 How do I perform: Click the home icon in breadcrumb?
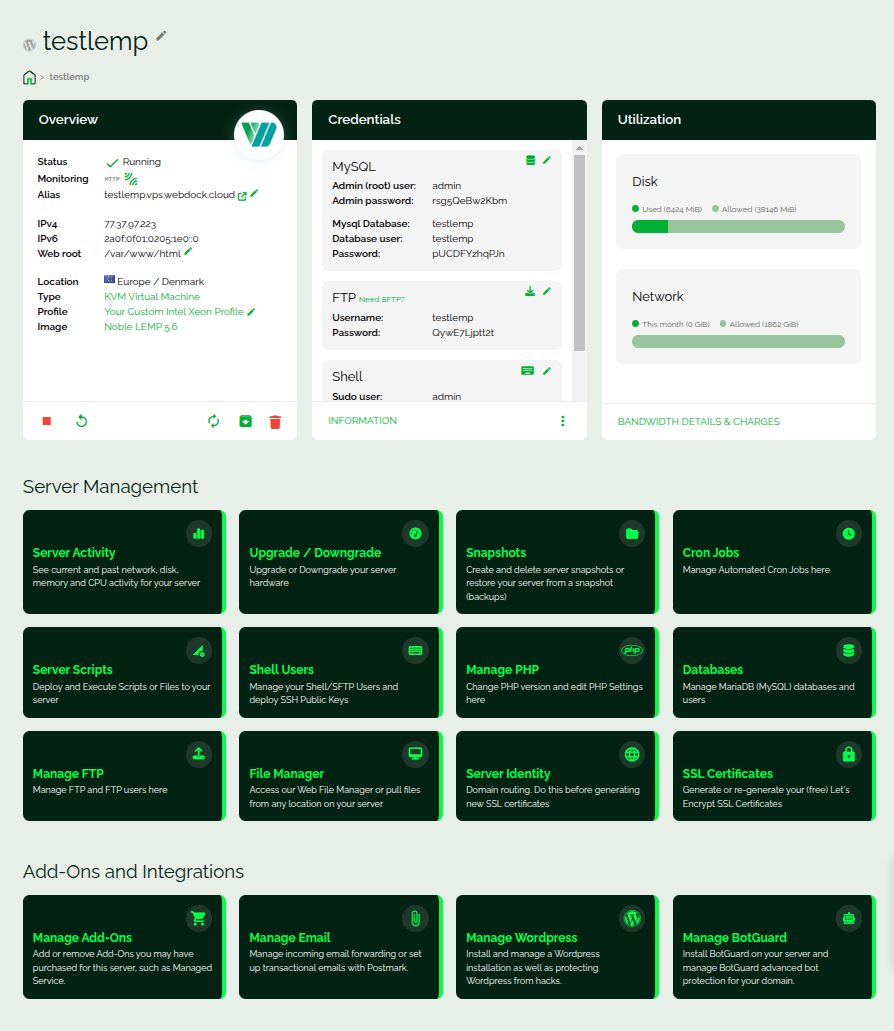click(30, 77)
